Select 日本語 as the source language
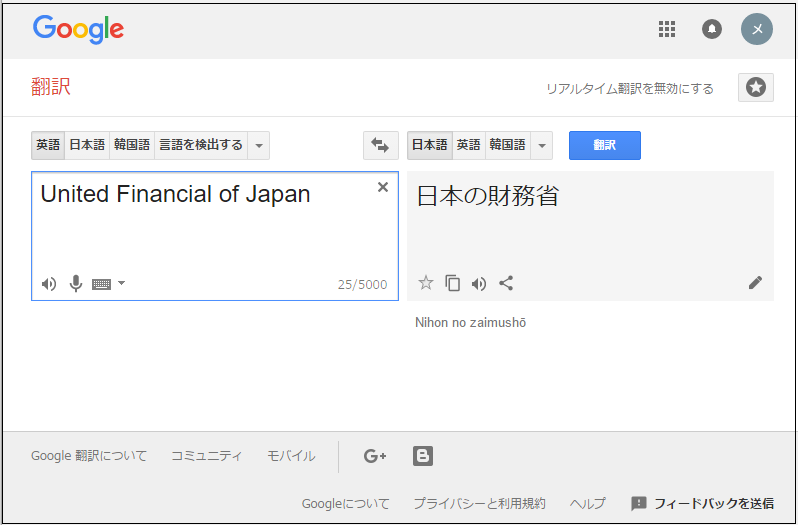 coord(87,145)
